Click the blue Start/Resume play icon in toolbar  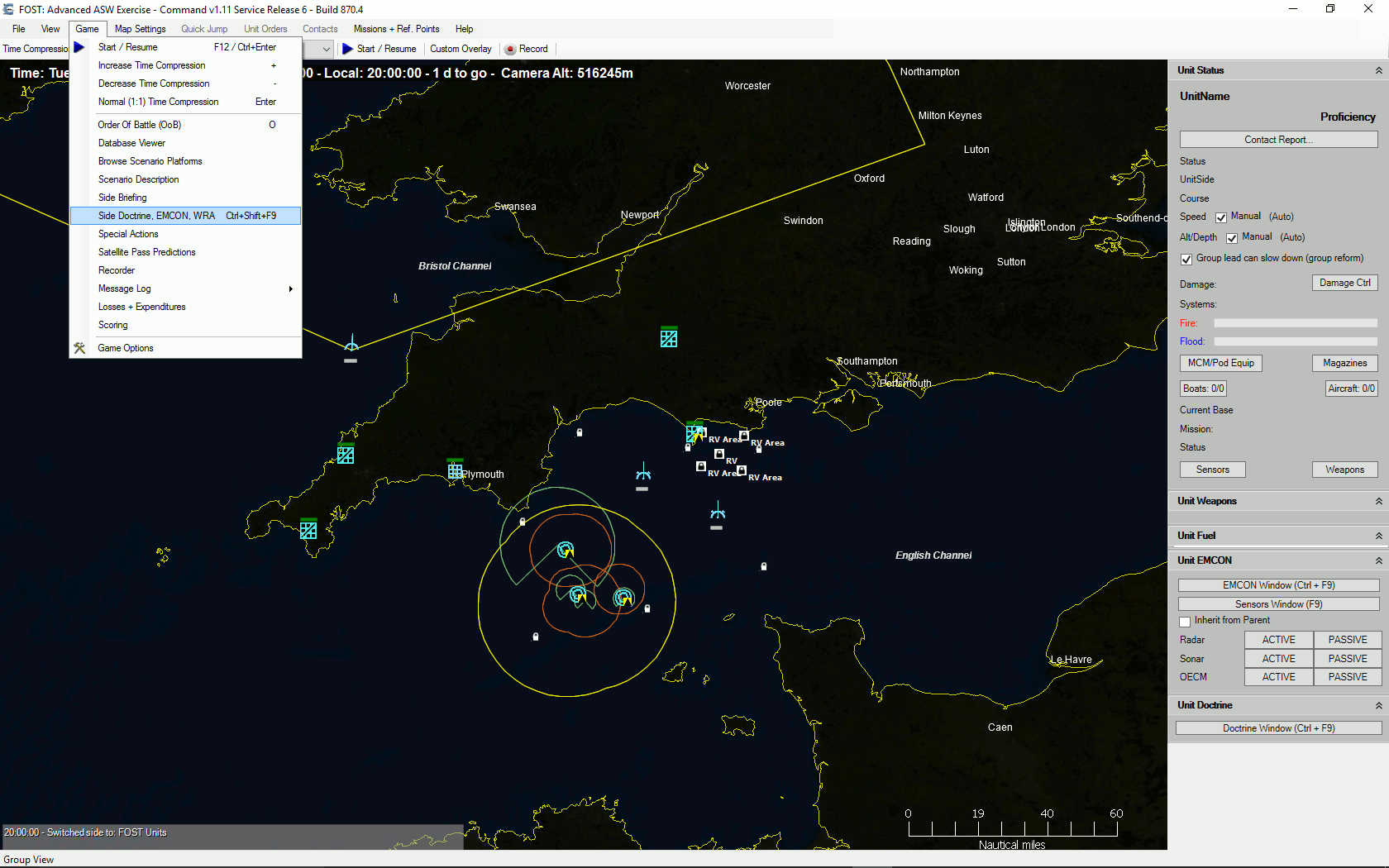(x=347, y=49)
